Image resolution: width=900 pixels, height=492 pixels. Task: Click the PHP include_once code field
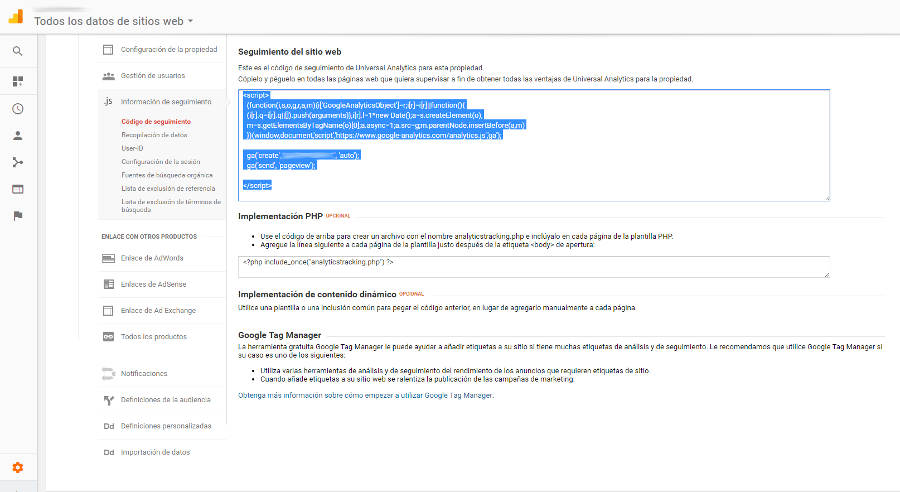pos(534,267)
